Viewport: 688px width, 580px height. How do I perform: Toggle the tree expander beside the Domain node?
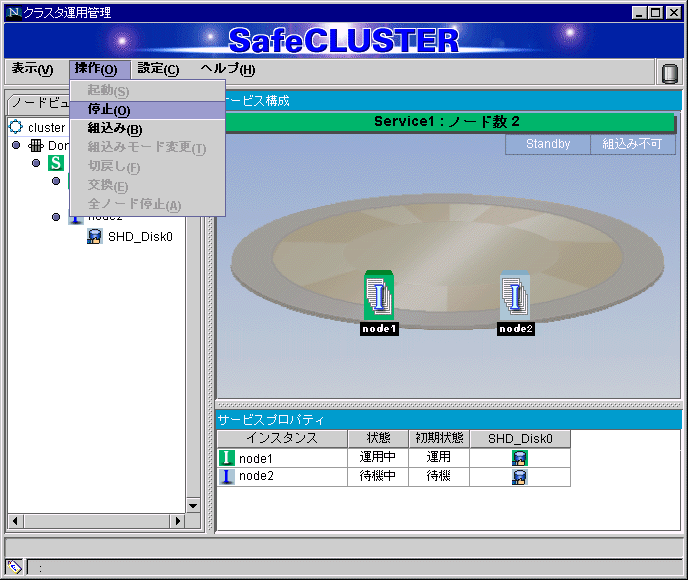point(16,146)
